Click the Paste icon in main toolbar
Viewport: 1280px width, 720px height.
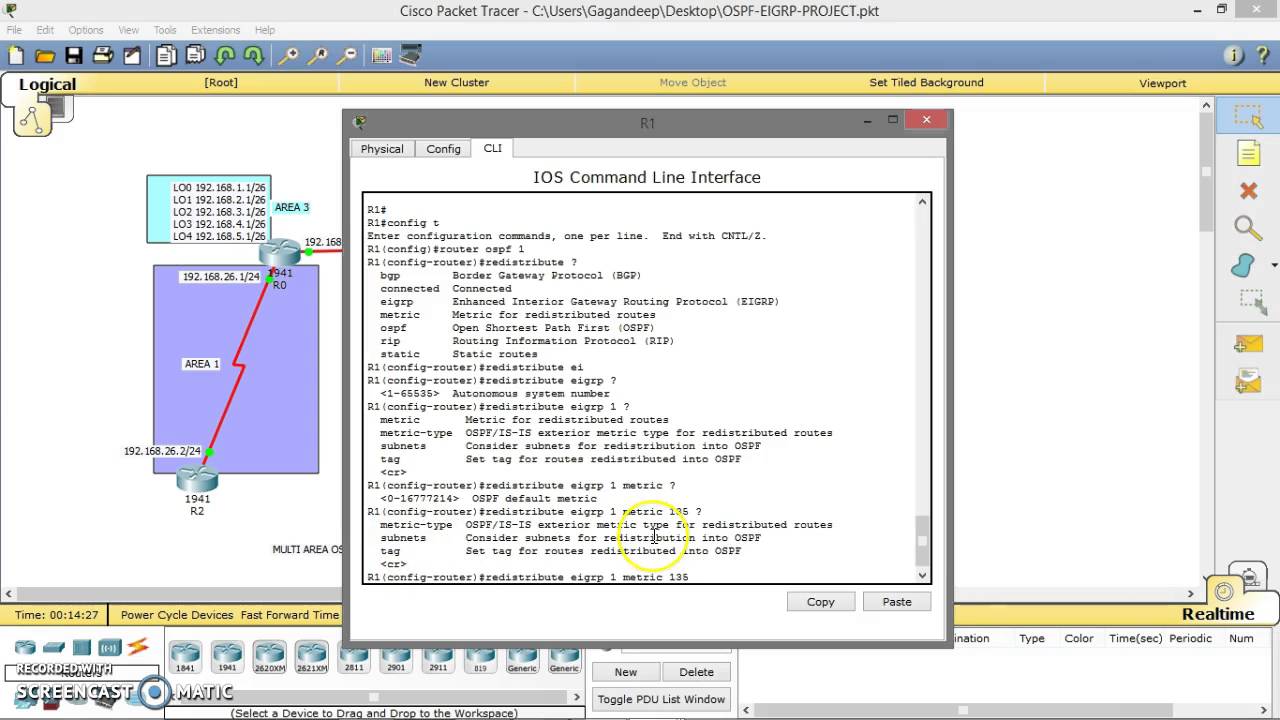tap(195, 56)
